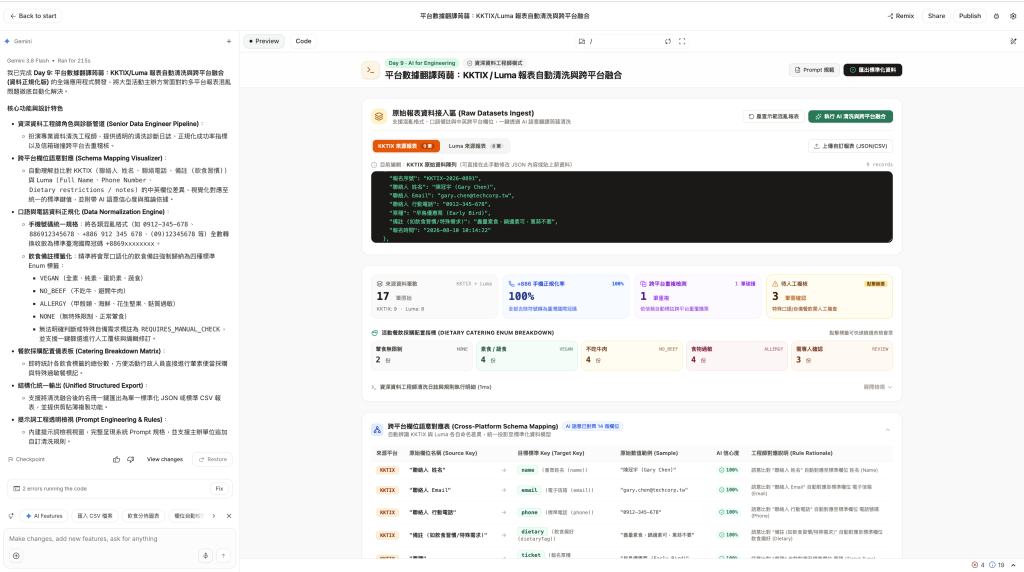Click the chat prompt input field

pyautogui.click(x=120, y=539)
